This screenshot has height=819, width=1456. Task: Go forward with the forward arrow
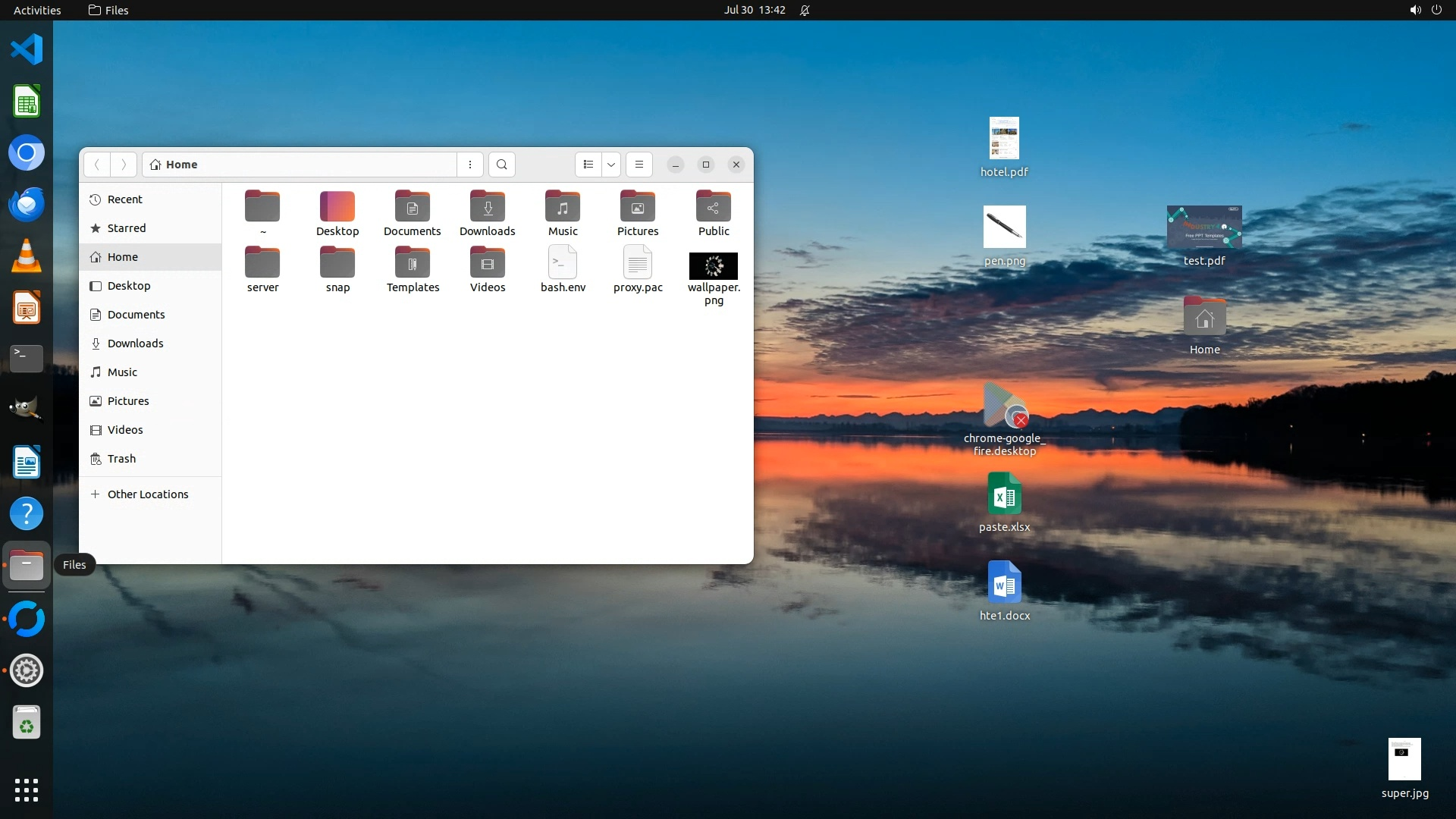(x=124, y=165)
